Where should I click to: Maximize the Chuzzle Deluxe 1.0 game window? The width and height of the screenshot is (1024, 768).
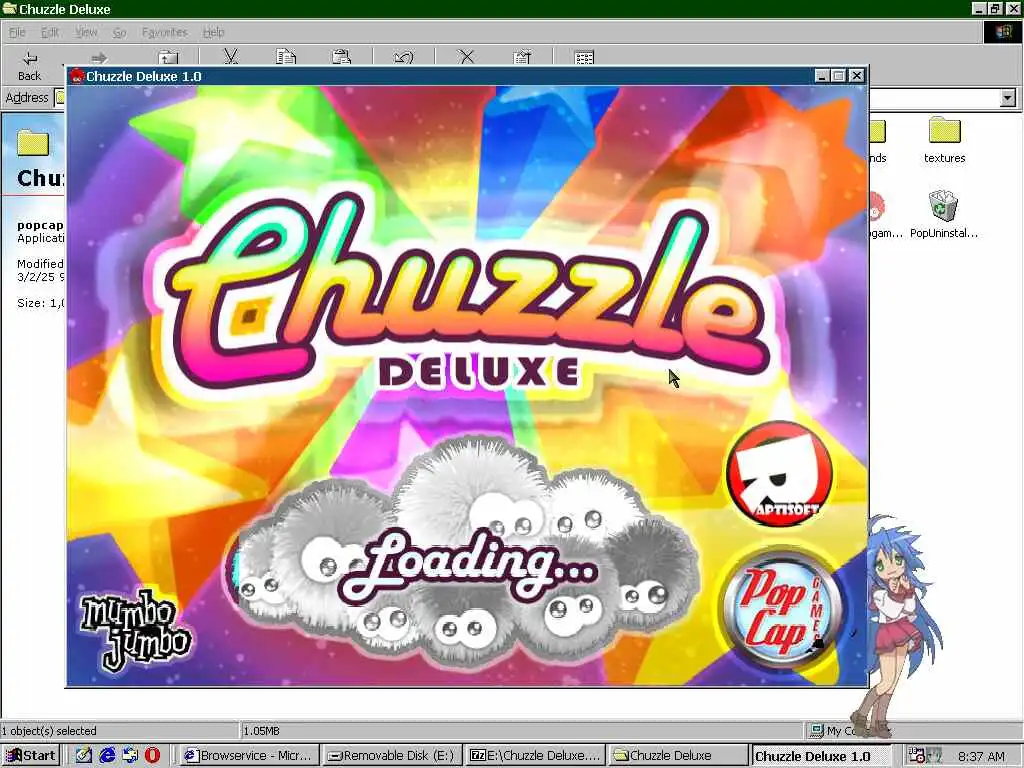tap(839, 76)
